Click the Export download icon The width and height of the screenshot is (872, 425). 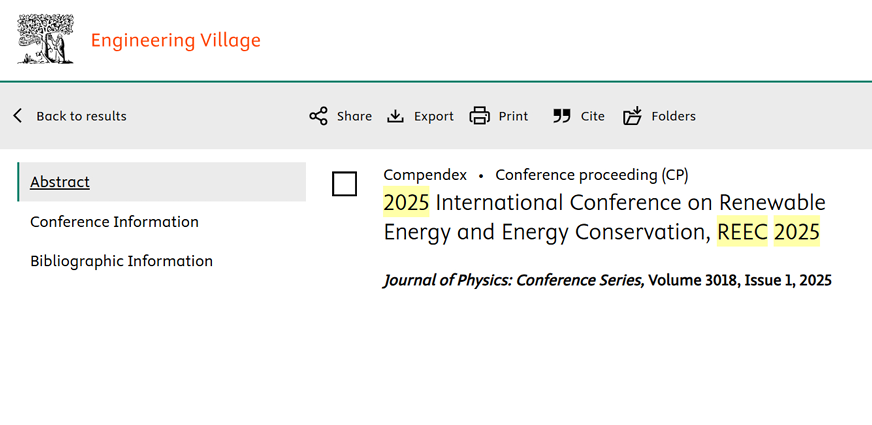(x=396, y=116)
